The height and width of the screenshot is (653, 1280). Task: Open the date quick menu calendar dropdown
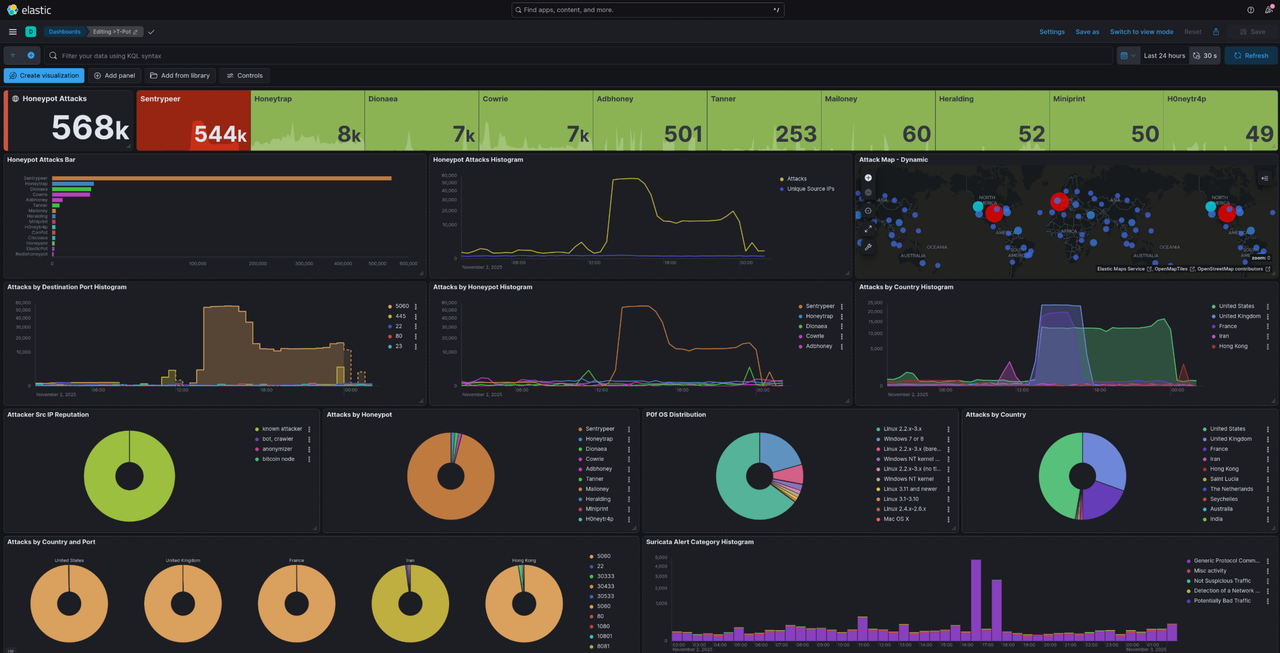tap(1128, 56)
